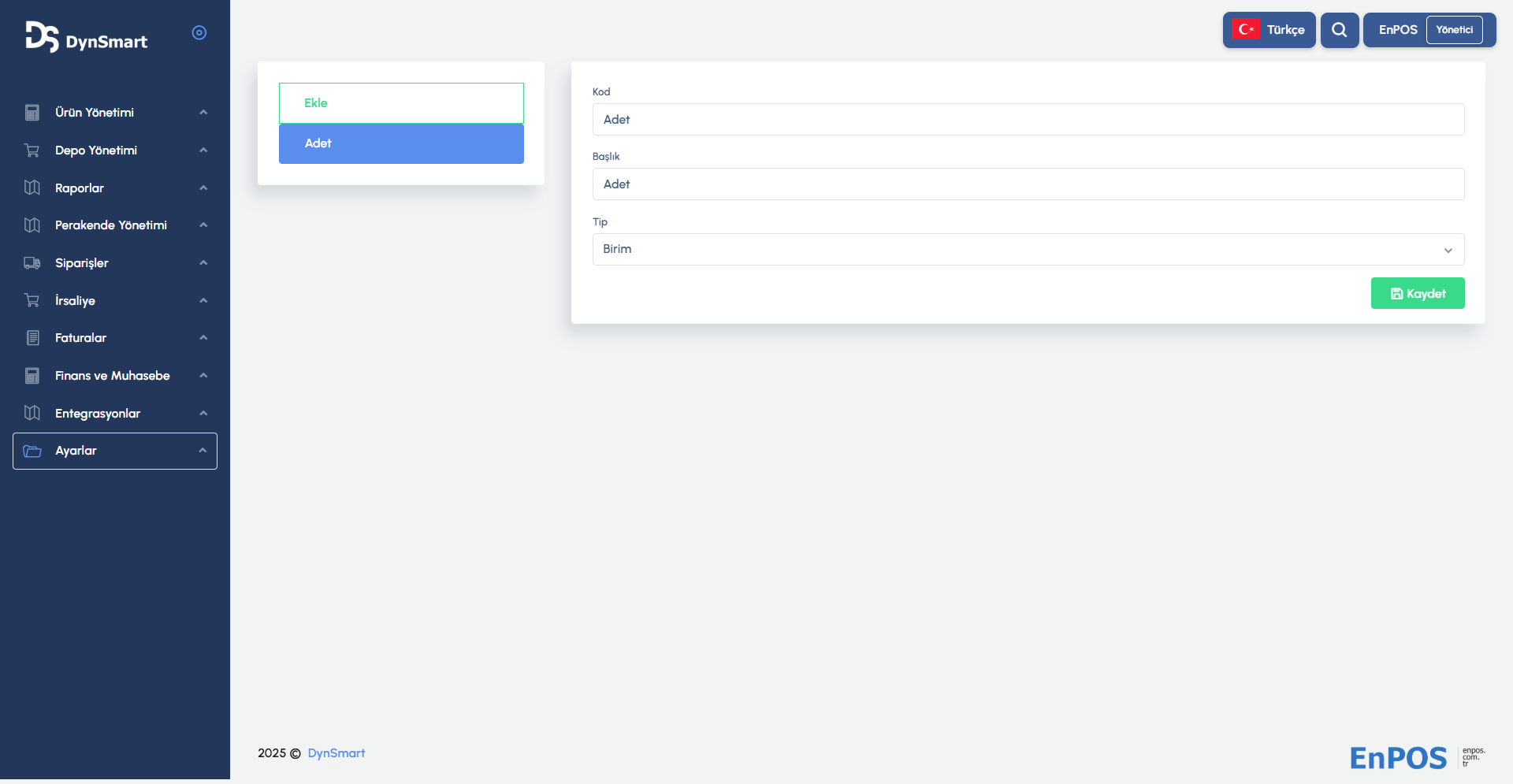Expand the Finans ve Muhasebe chevron
Screen dimensions: 1513x784
[x=203, y=376]
